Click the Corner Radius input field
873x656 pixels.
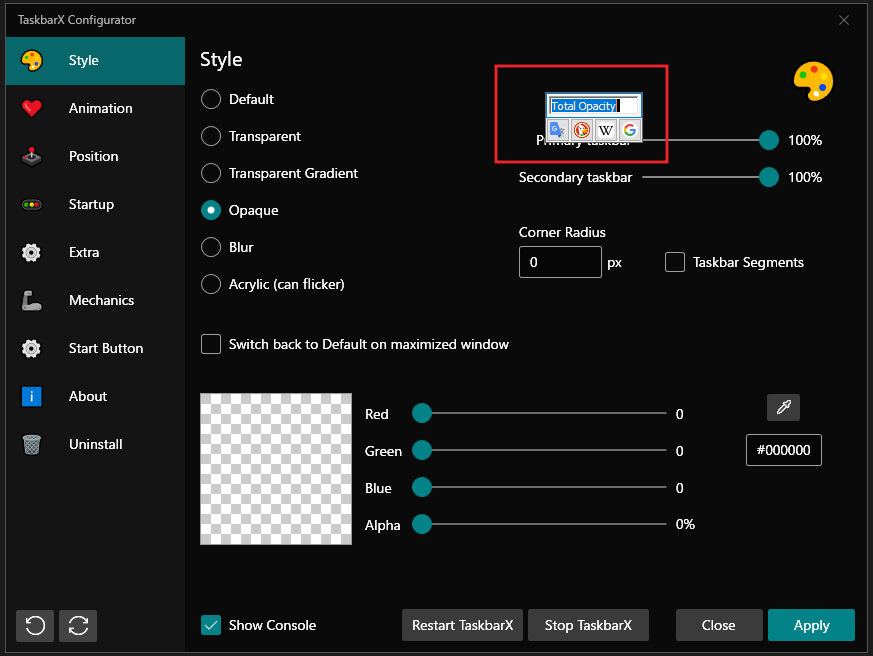pos(560,262)
